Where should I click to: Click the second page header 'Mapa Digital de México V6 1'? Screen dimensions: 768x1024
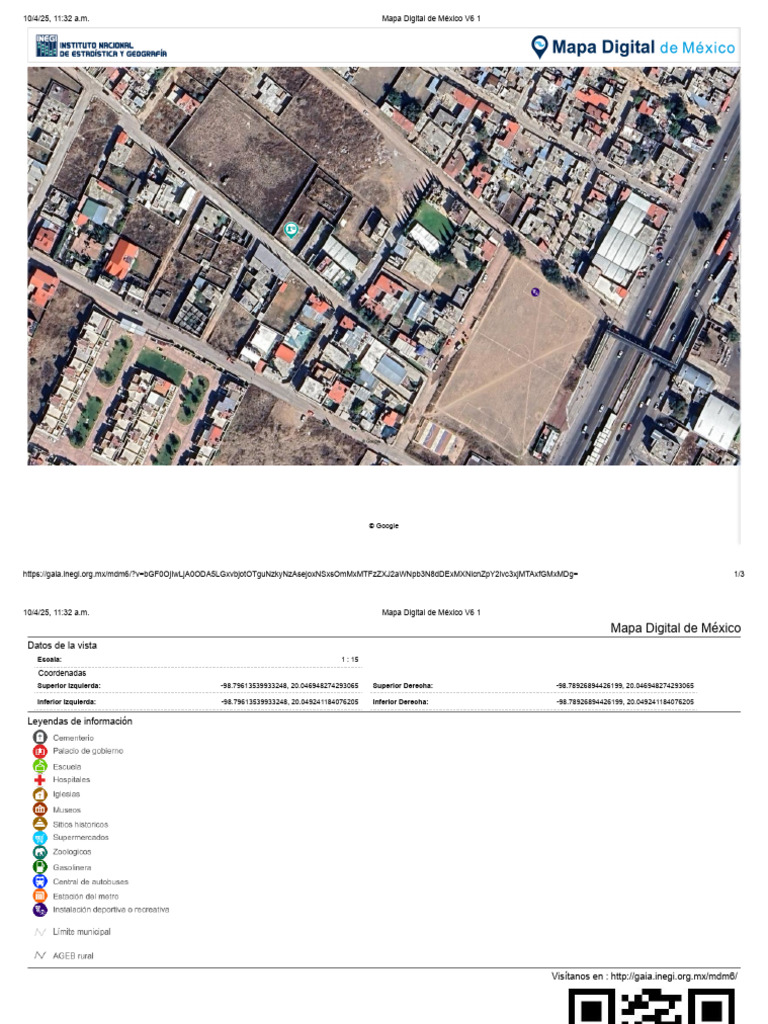point(431,613)
